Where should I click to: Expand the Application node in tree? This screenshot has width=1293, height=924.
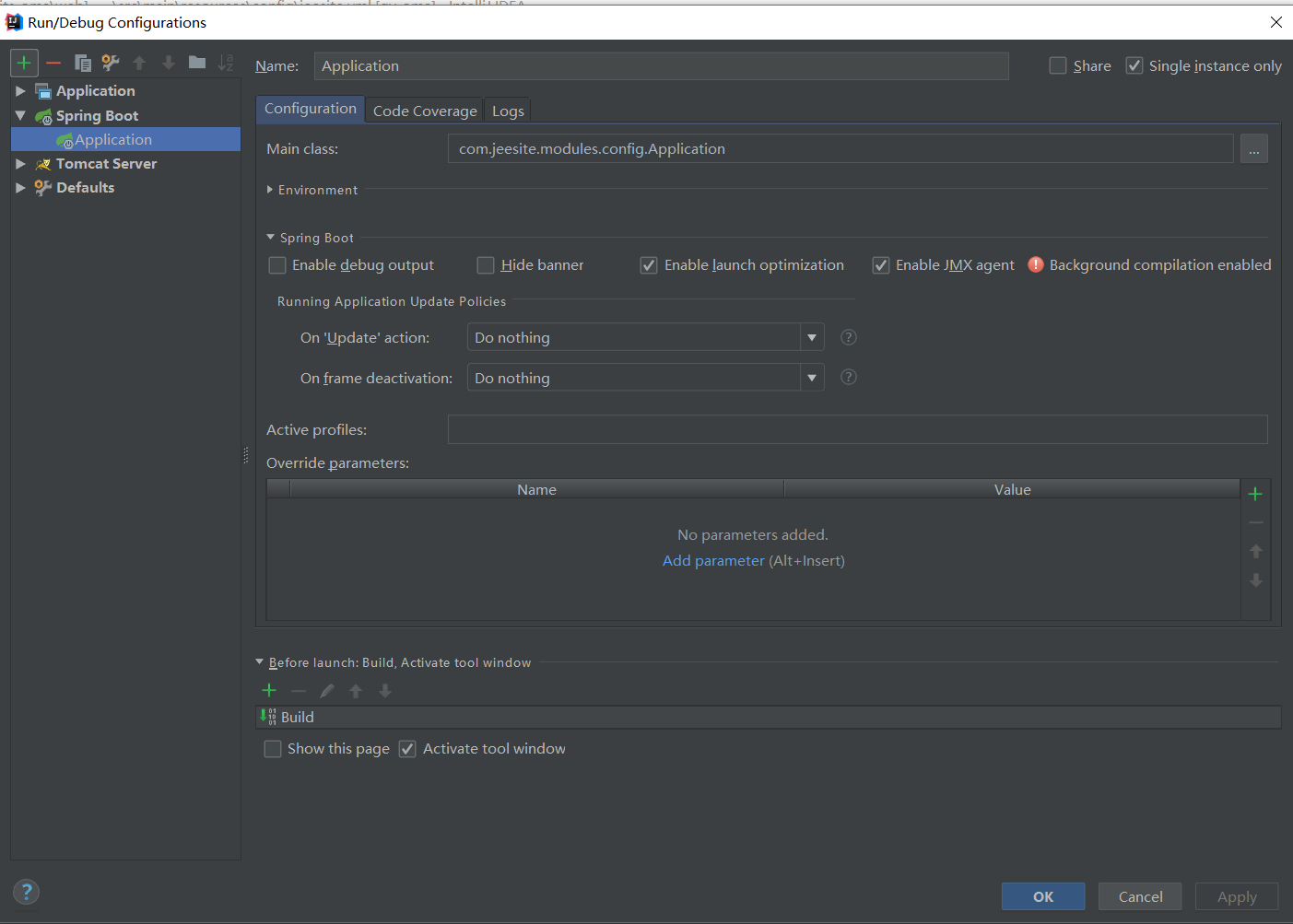(20, 91)
